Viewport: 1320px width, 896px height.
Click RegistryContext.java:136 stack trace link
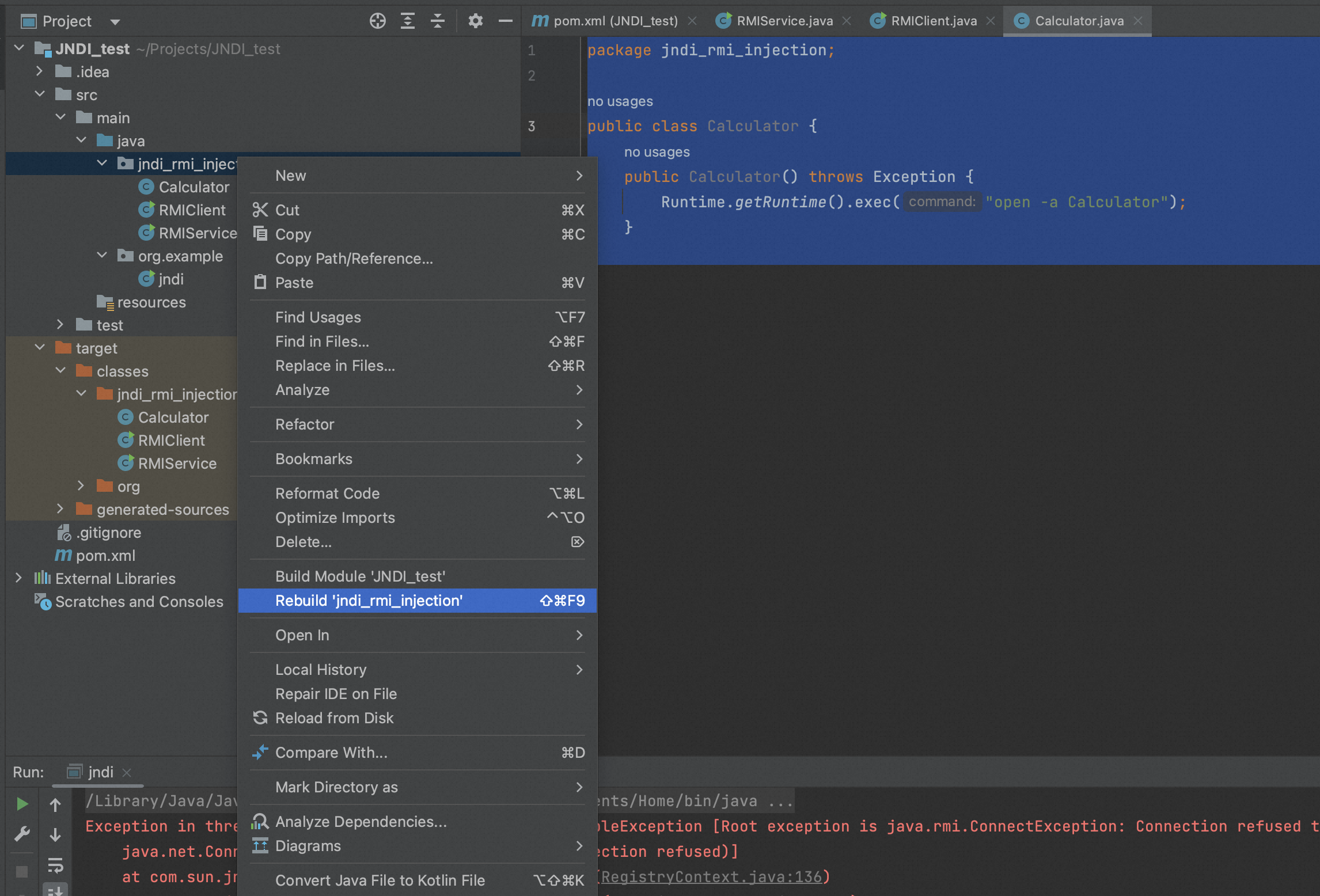coord(712,877)
